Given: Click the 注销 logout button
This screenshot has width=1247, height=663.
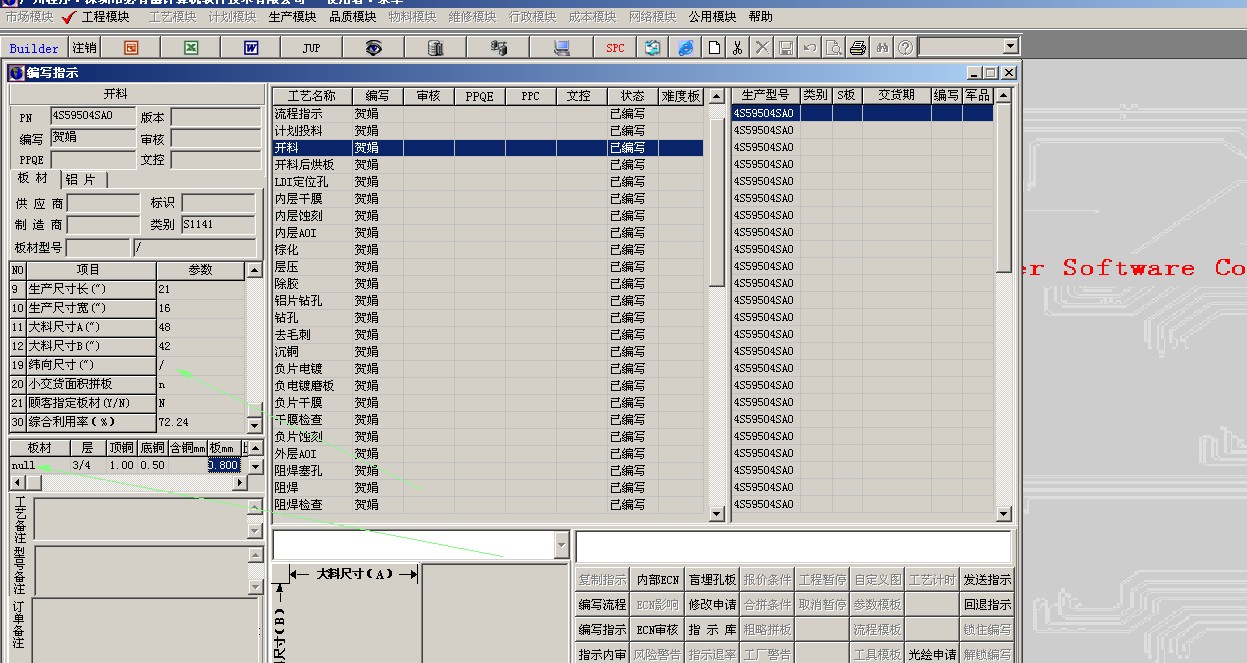Looking at the screenshot, I should [x=84, y=48].
